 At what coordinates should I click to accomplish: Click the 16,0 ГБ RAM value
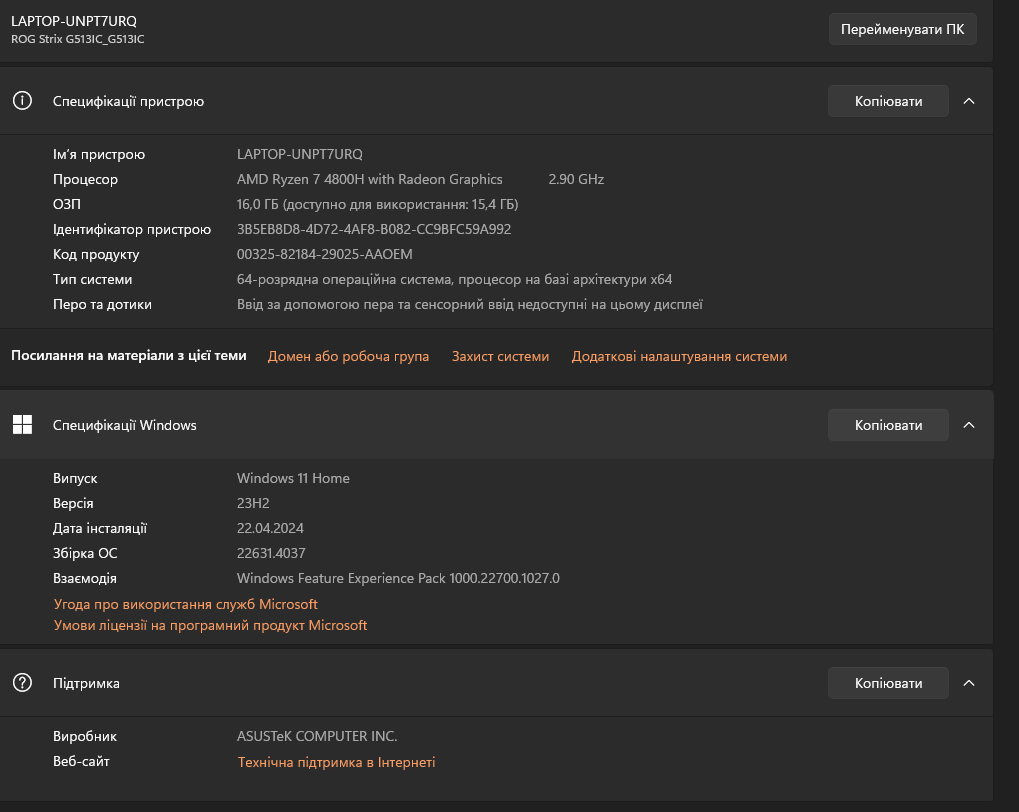[x=377, y=204]
